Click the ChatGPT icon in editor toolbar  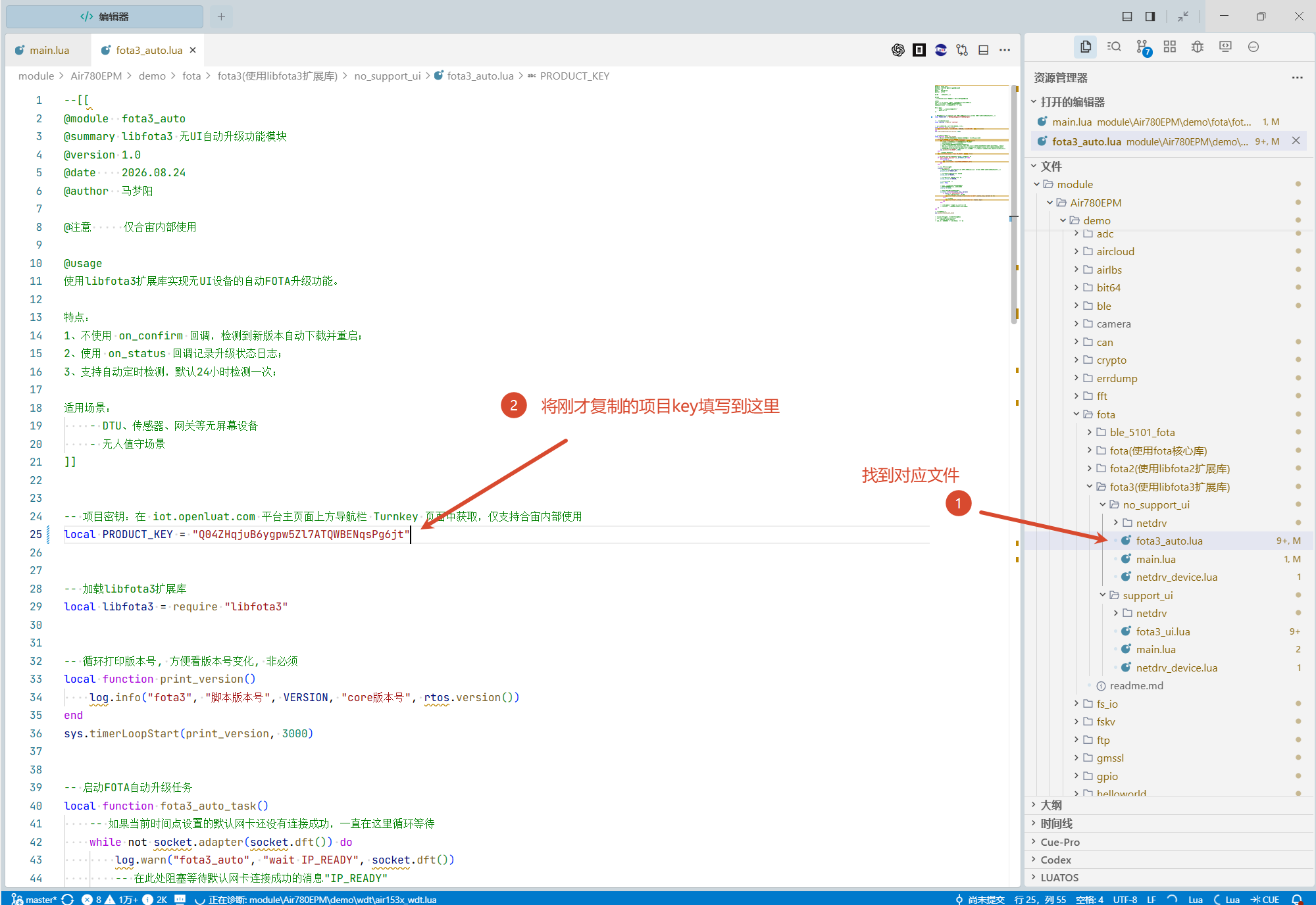[898, 50]
